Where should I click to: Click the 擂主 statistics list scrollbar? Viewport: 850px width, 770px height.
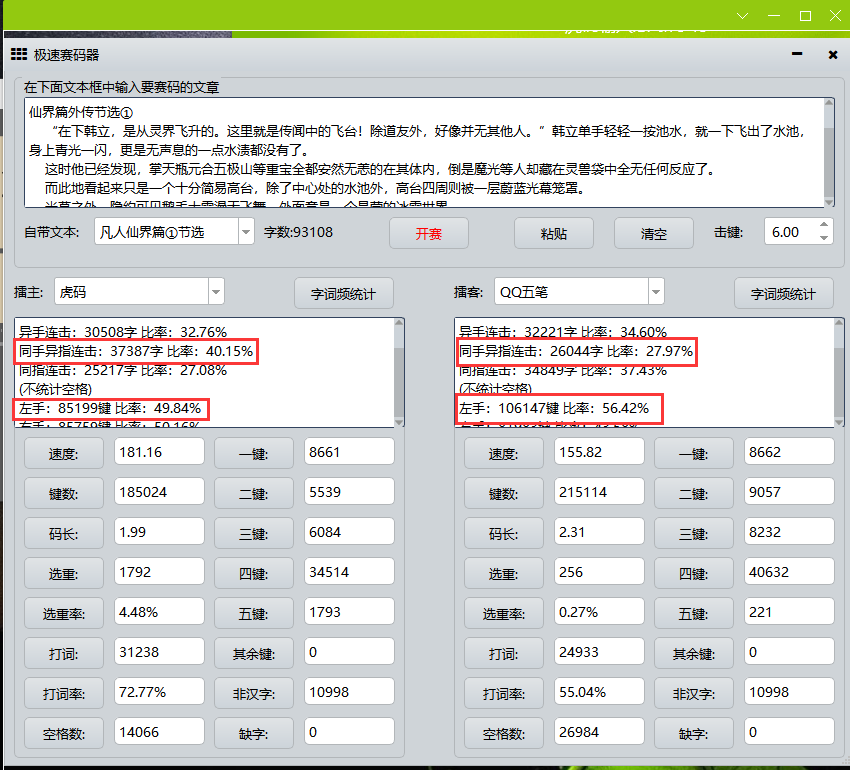coord(399,372)
